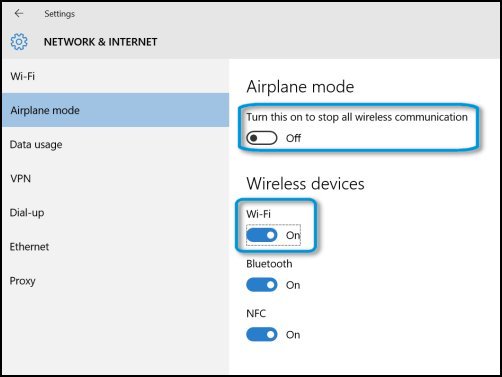Screen dimensions: 502x377
Task: Disable the Bluetooth toggle
Action: (262, 285)
